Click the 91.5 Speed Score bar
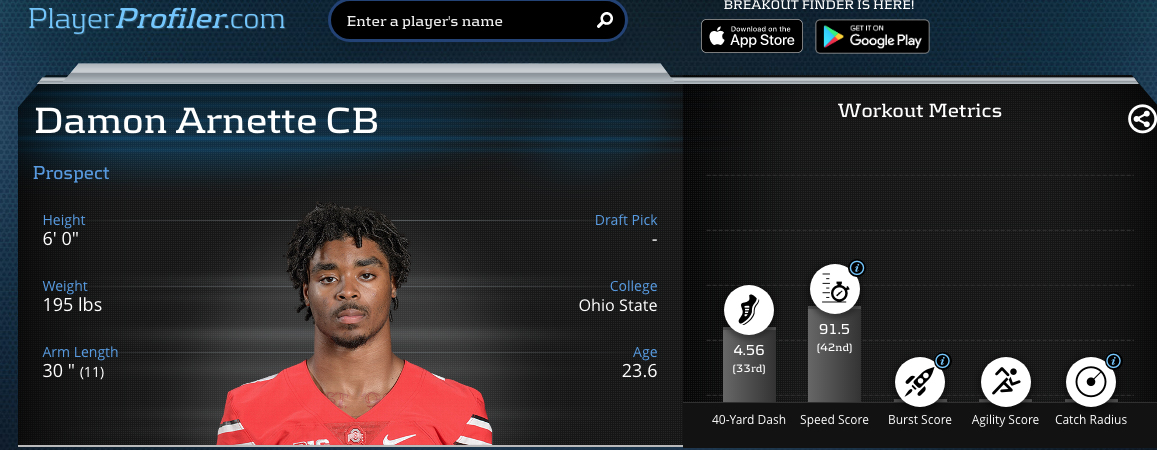The width and height of the screenshot is (1157, 450). pyautogui.click(x=835, y=354)
